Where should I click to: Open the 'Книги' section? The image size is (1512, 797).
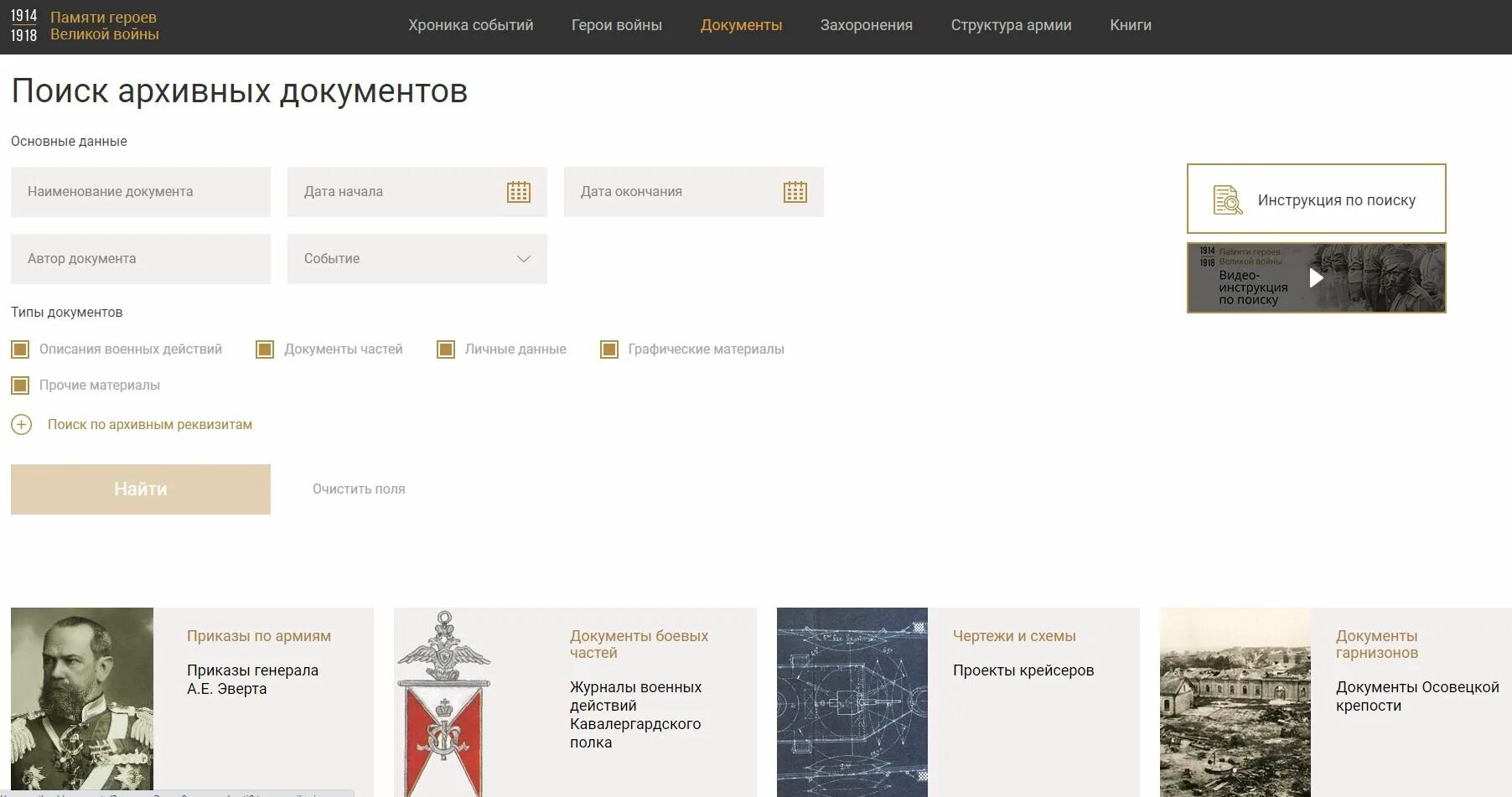(1131, 25)
